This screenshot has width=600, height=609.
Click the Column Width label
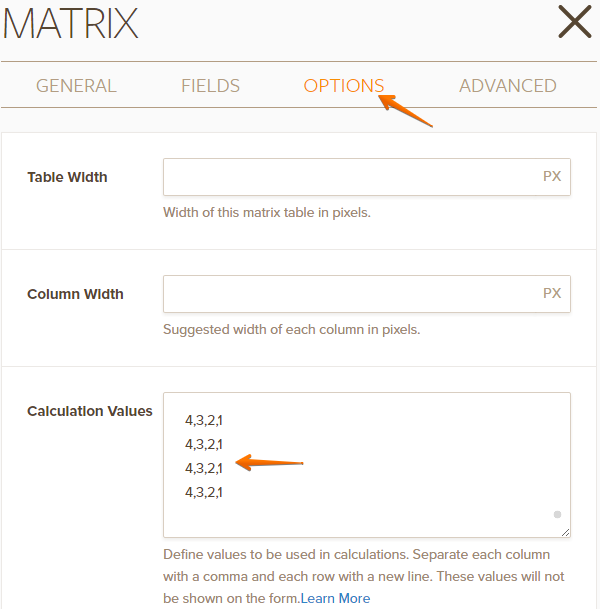[x=75, y=294]
